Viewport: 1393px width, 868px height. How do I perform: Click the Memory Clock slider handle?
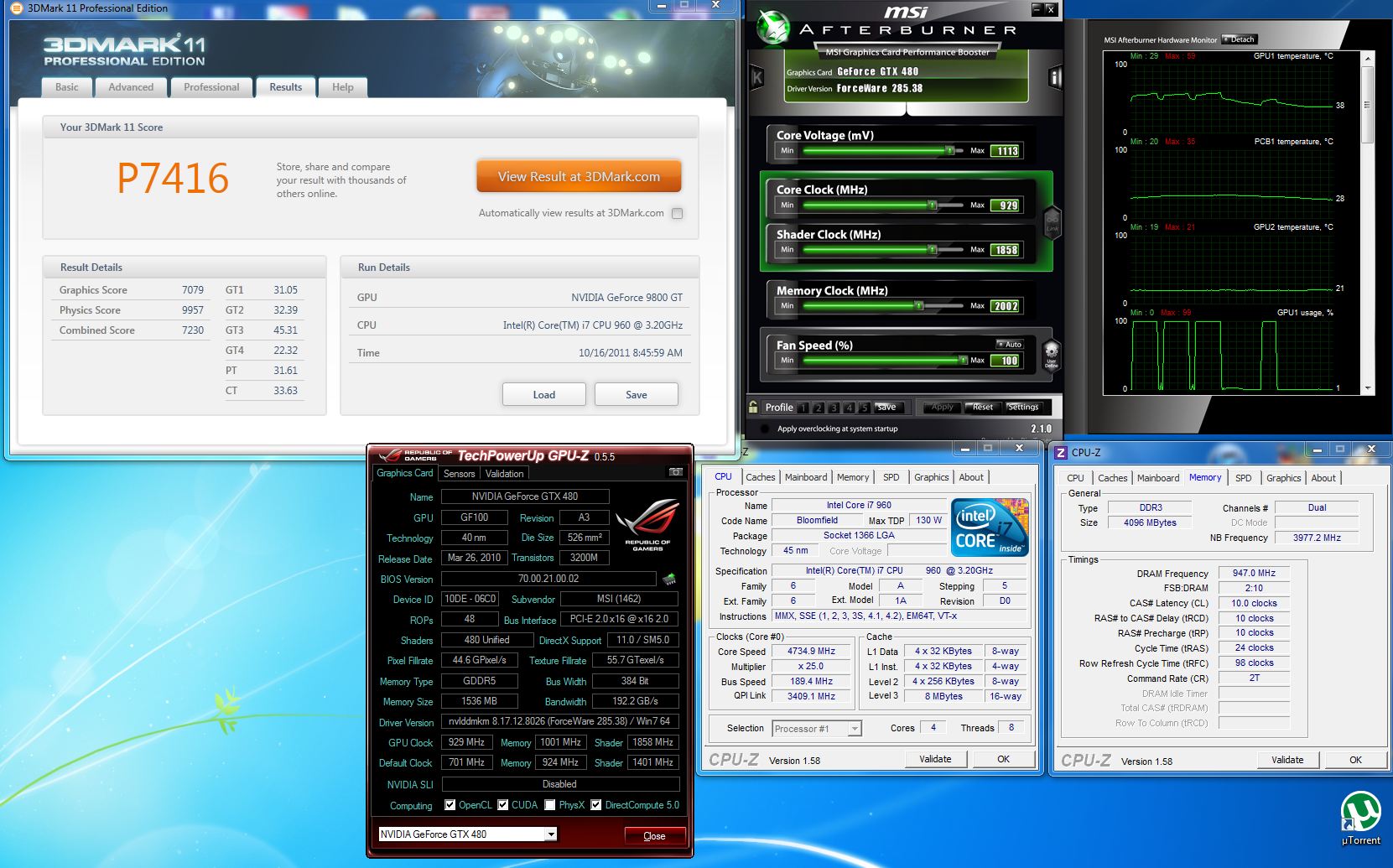(919, 305)
